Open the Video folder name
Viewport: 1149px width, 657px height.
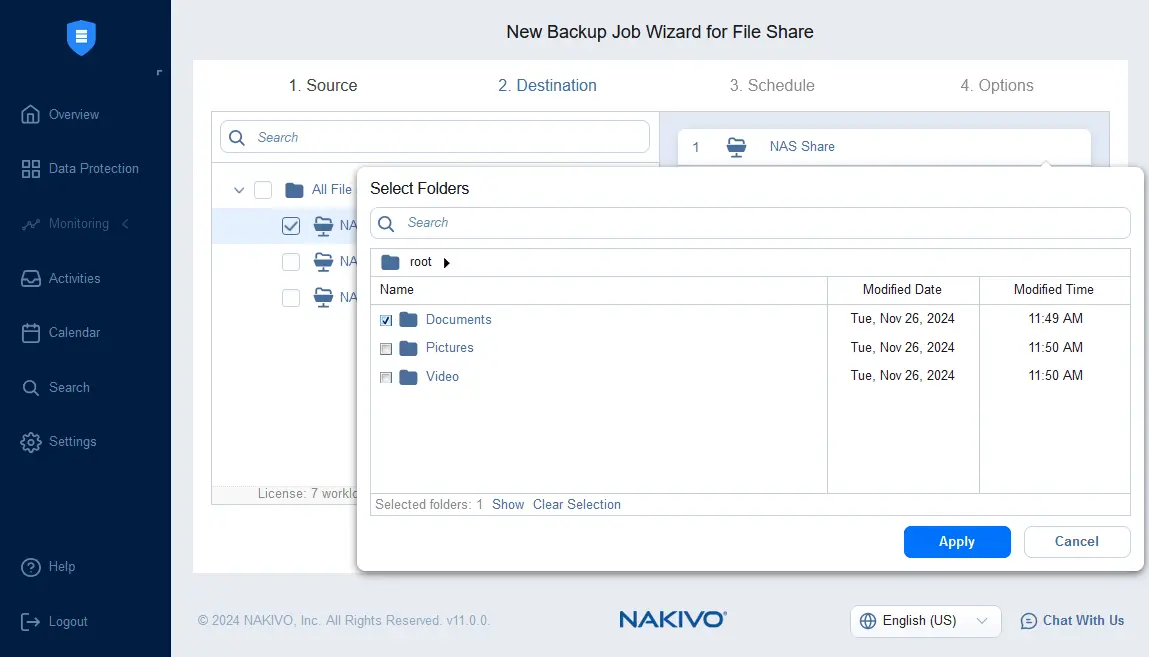click(x=443, y=377)
